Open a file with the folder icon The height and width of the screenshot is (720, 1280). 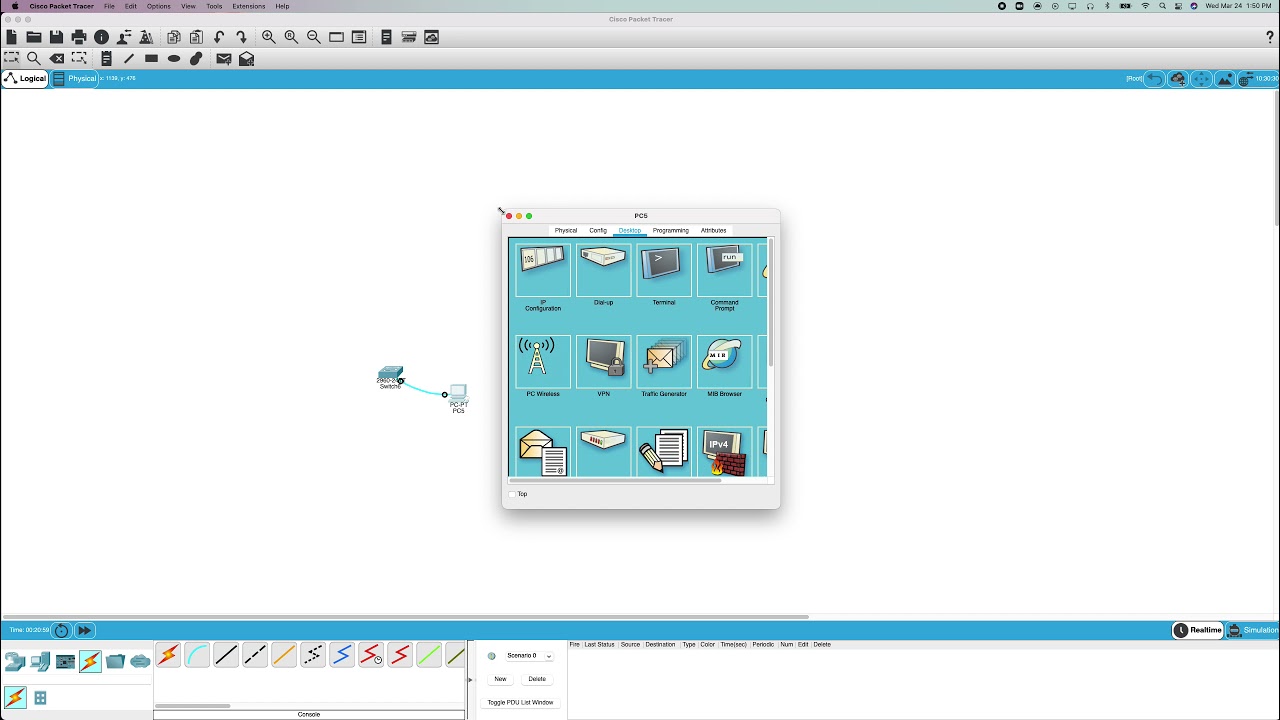34,37
